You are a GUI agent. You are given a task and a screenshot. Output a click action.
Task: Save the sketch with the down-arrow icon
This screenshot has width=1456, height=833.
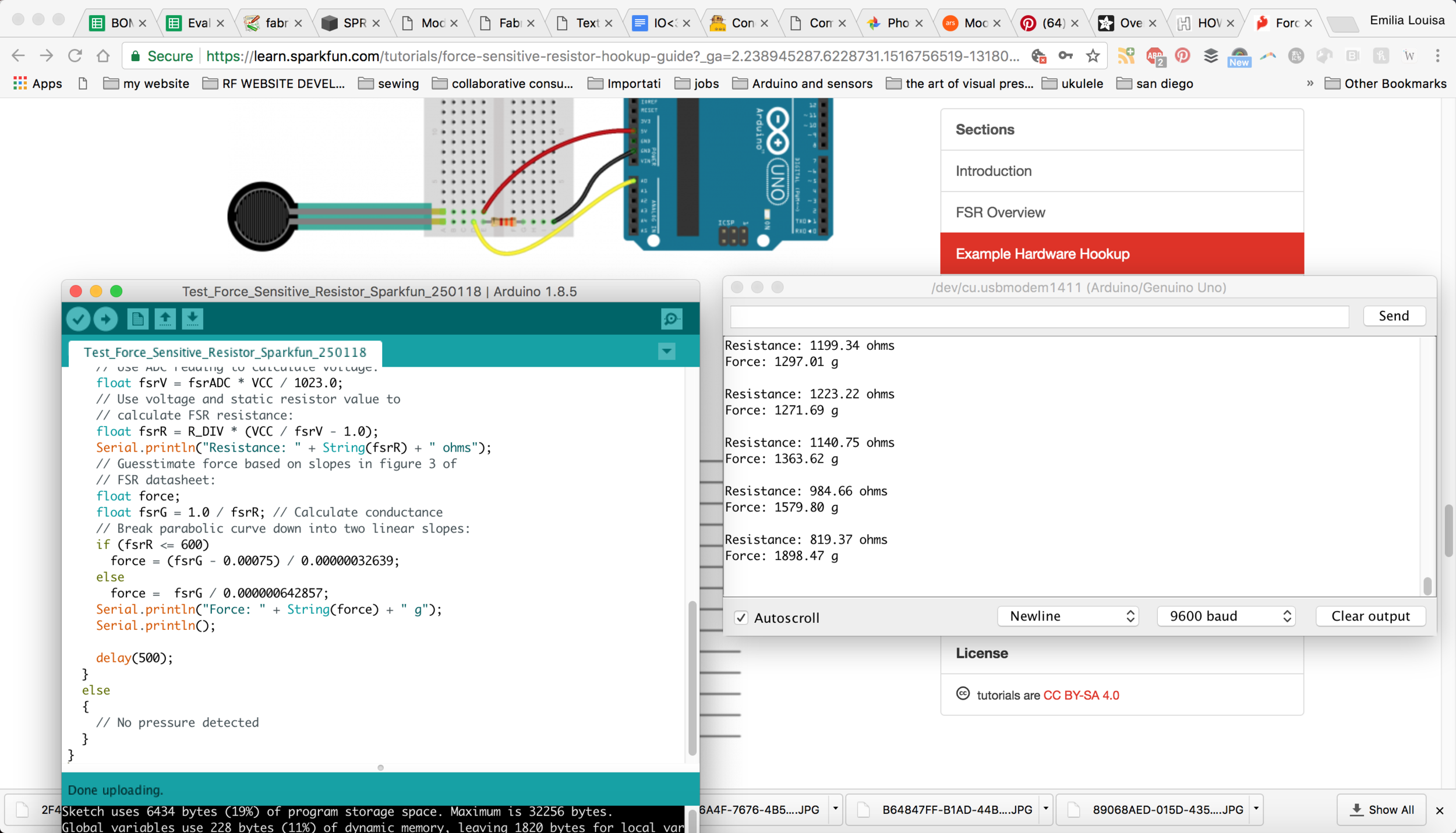point(192,318)
